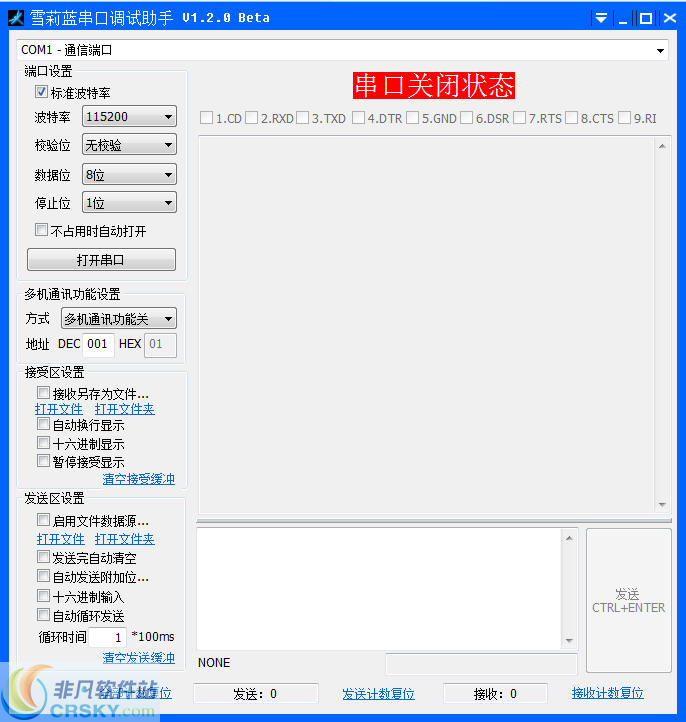Toggle the 5.GND signal checkbox
Screen dimensions: 686x722
[x=413, y=118]
